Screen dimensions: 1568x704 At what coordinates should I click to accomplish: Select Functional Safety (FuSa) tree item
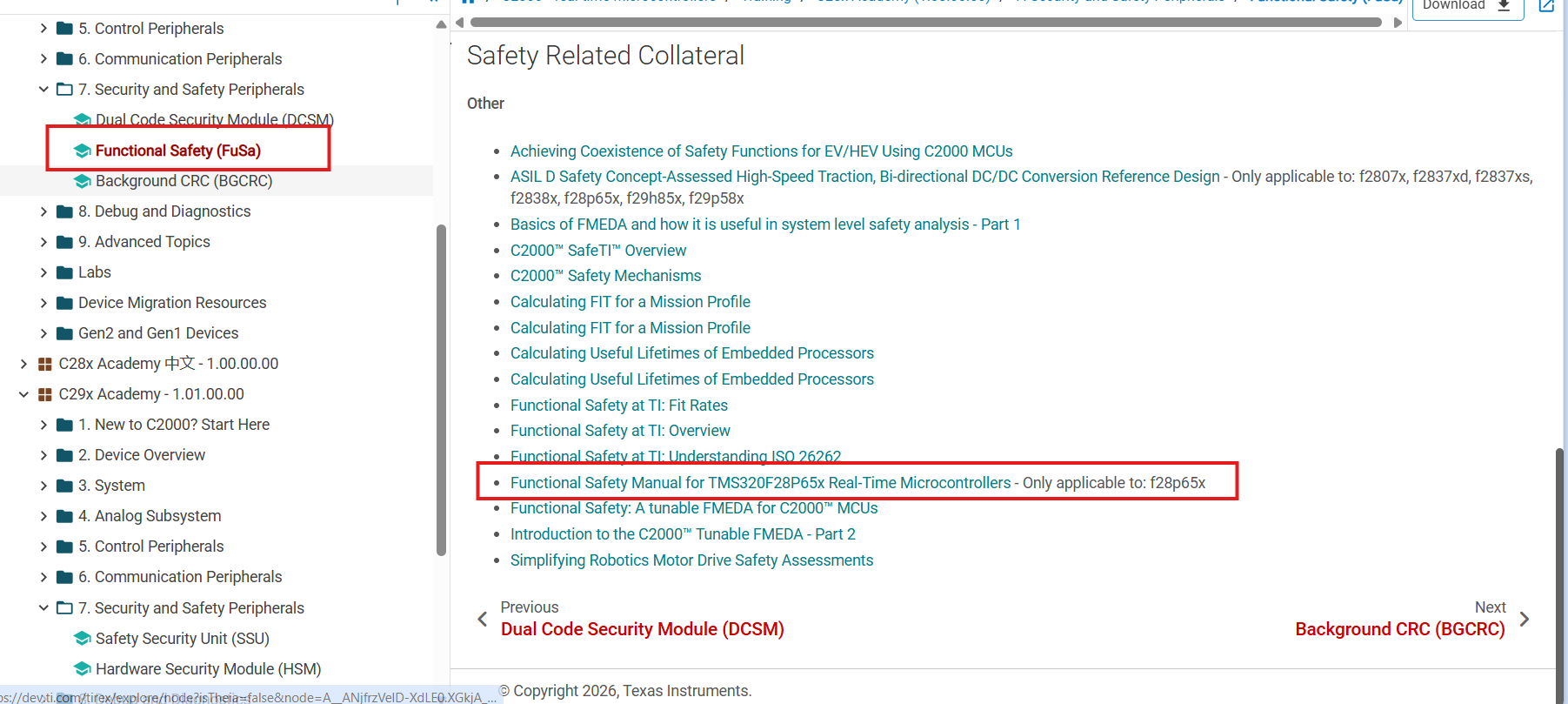[x=178, y=151]
